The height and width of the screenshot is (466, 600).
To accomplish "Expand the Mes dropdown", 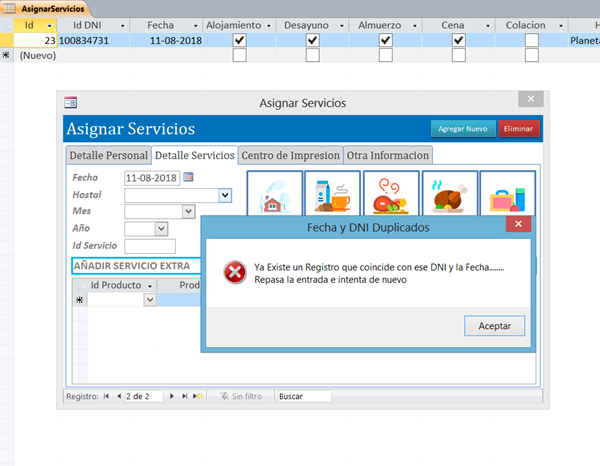I will 188,211.
